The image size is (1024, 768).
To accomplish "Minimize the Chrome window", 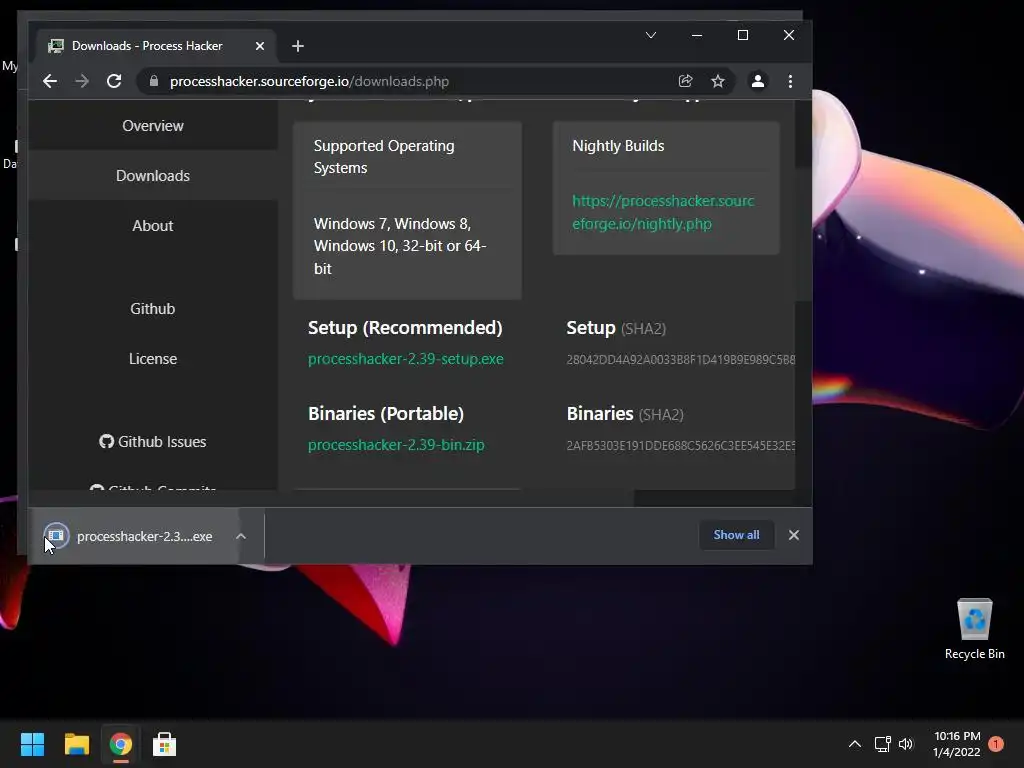I will click(697, 35).
